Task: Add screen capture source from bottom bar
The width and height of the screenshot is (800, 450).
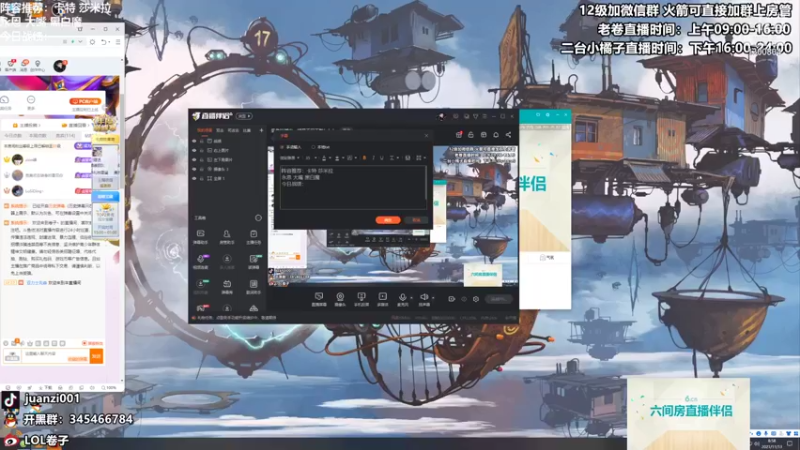Action: pyautogui.click(x=361, y=299)
